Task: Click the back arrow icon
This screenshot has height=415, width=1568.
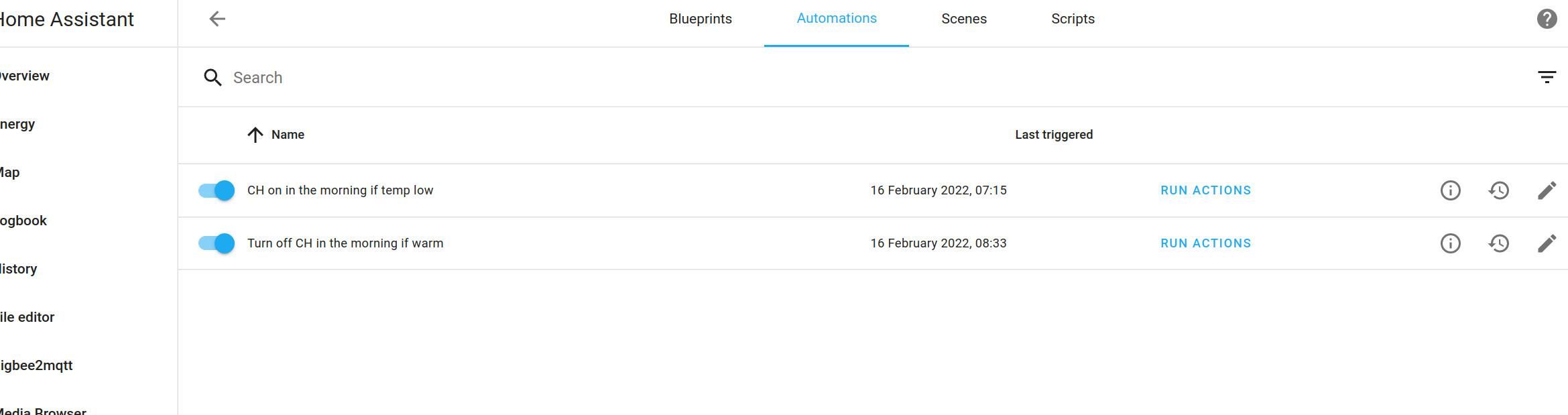Action: [x=217, y=19]
